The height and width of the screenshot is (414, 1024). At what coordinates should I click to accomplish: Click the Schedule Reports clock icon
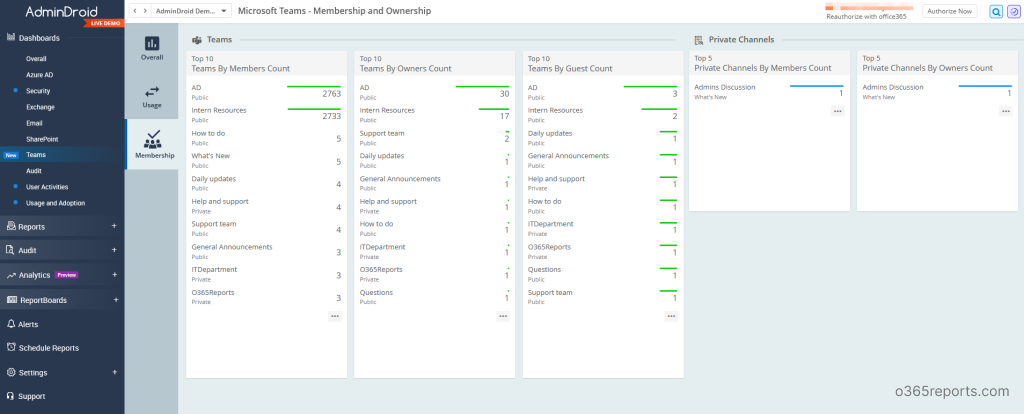(11, 348)
